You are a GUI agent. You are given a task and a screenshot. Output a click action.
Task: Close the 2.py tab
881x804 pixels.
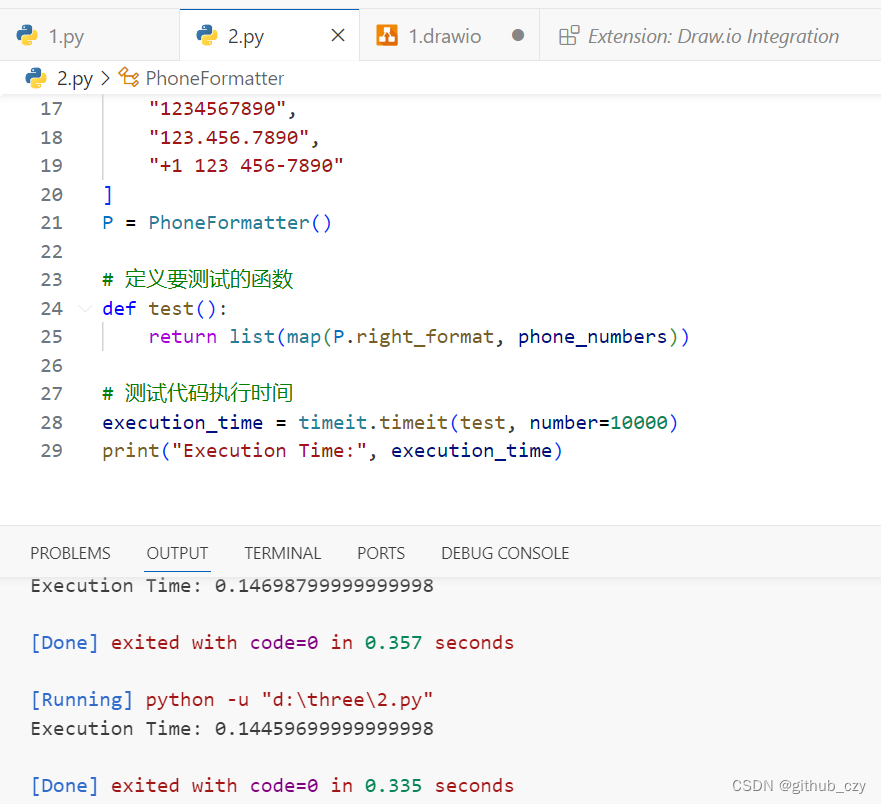(338, 35)
